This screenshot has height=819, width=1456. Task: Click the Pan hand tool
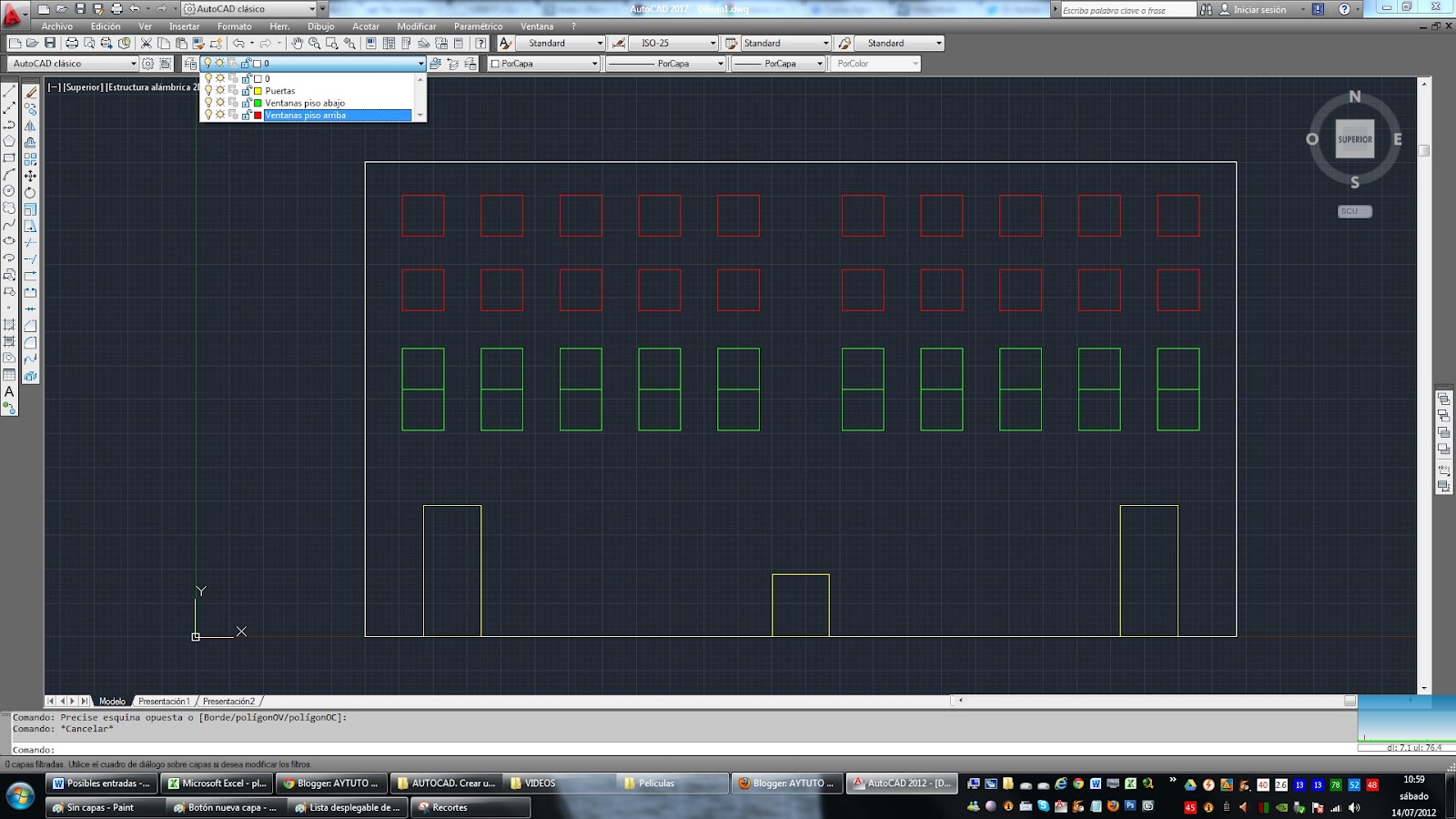297,43
